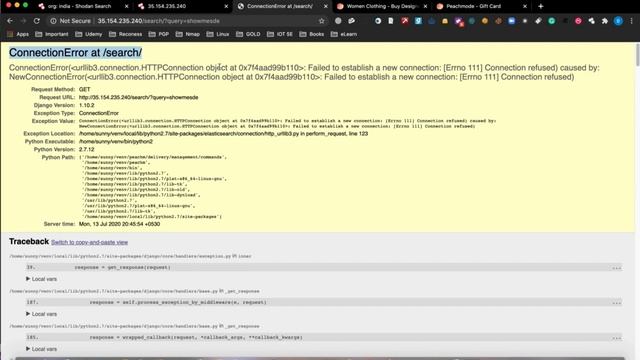Open the PGP bookmarks folder
The image size is (640, 360).
[159, 34]
